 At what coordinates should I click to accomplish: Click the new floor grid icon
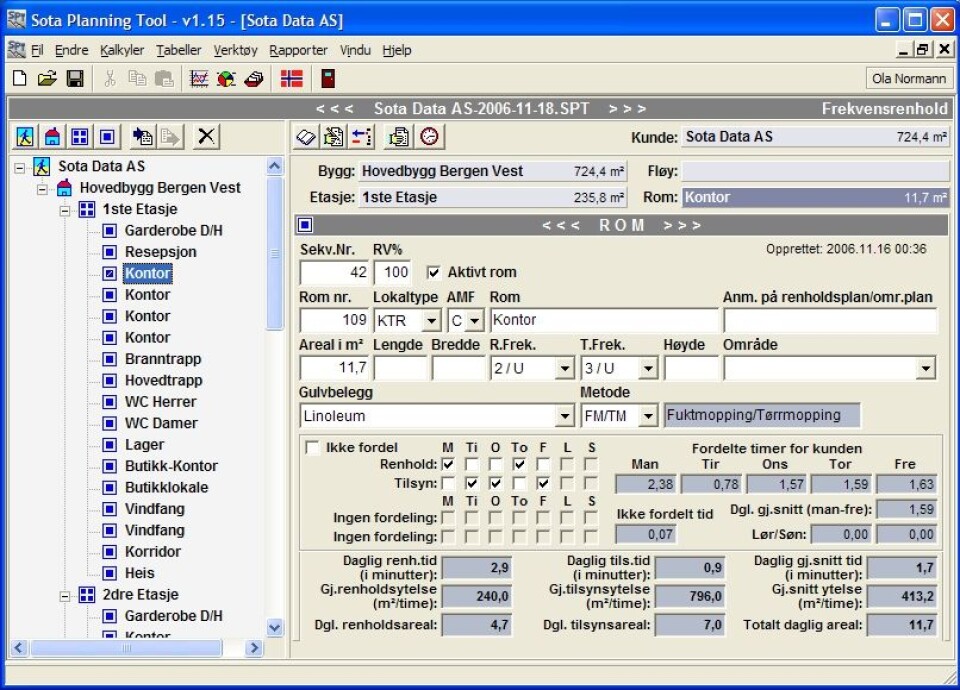[x=80, y=136]
